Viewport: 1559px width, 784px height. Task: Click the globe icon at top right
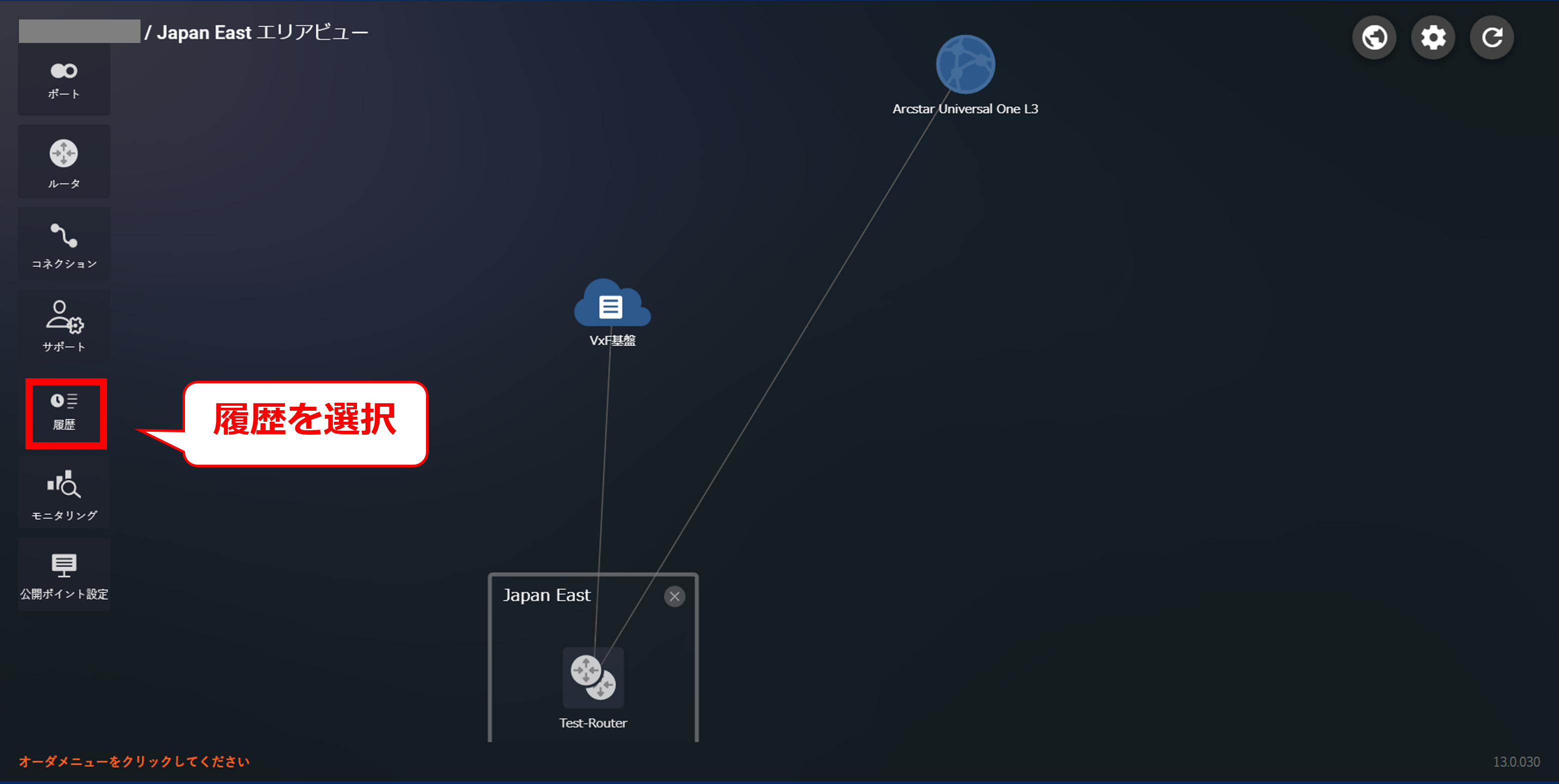(x=1374, y=37)
